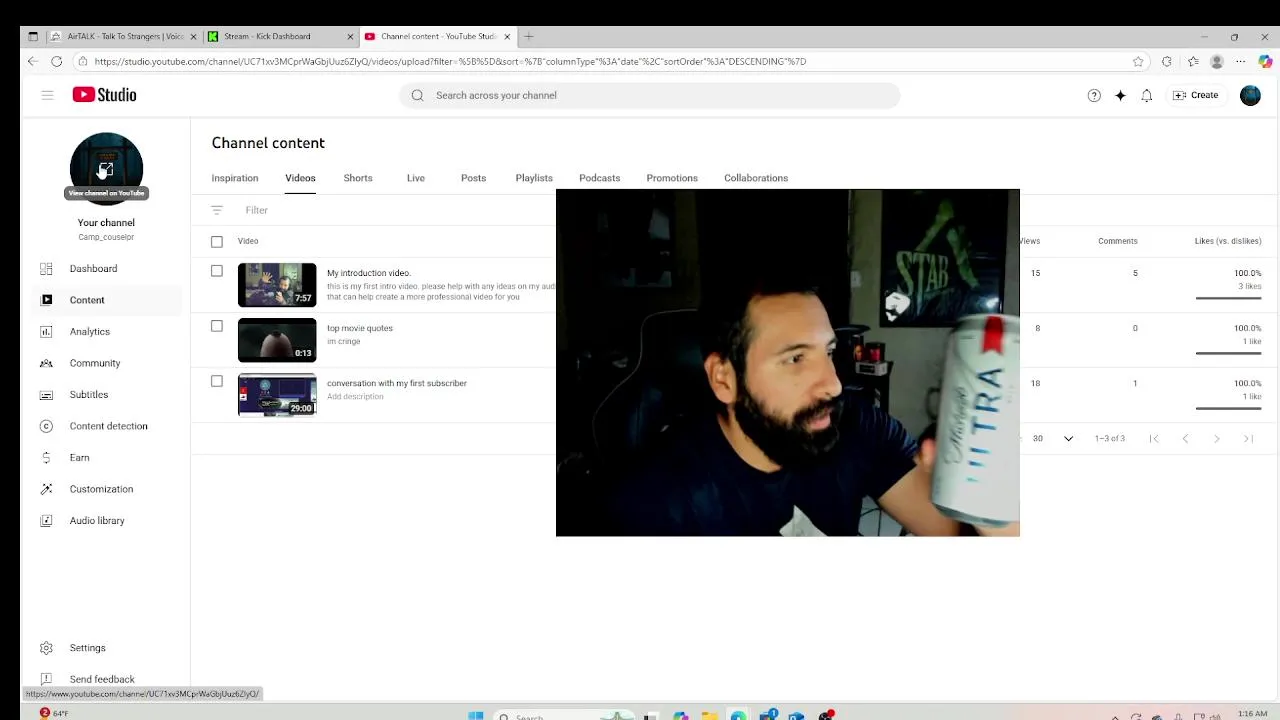Click the Content detection copyright icon
The height and width of the screenshot is (720, 1280).
click(x=46, y=426)
